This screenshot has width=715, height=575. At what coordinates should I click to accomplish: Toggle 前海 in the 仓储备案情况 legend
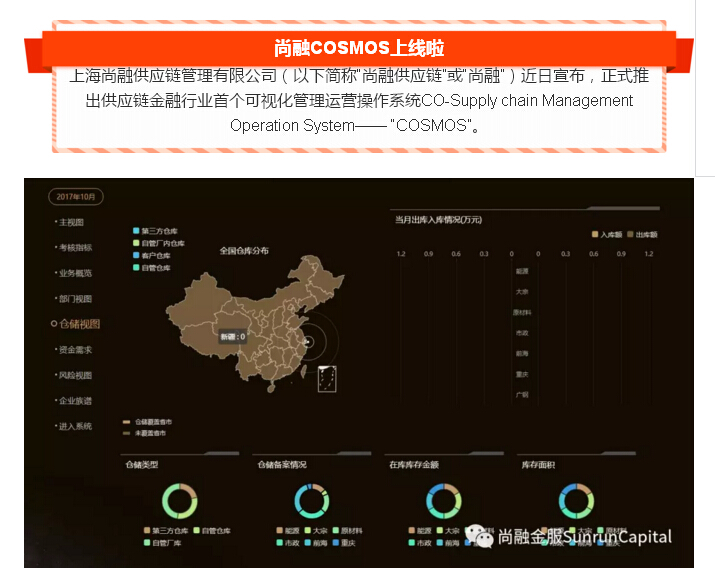point(316,543)
